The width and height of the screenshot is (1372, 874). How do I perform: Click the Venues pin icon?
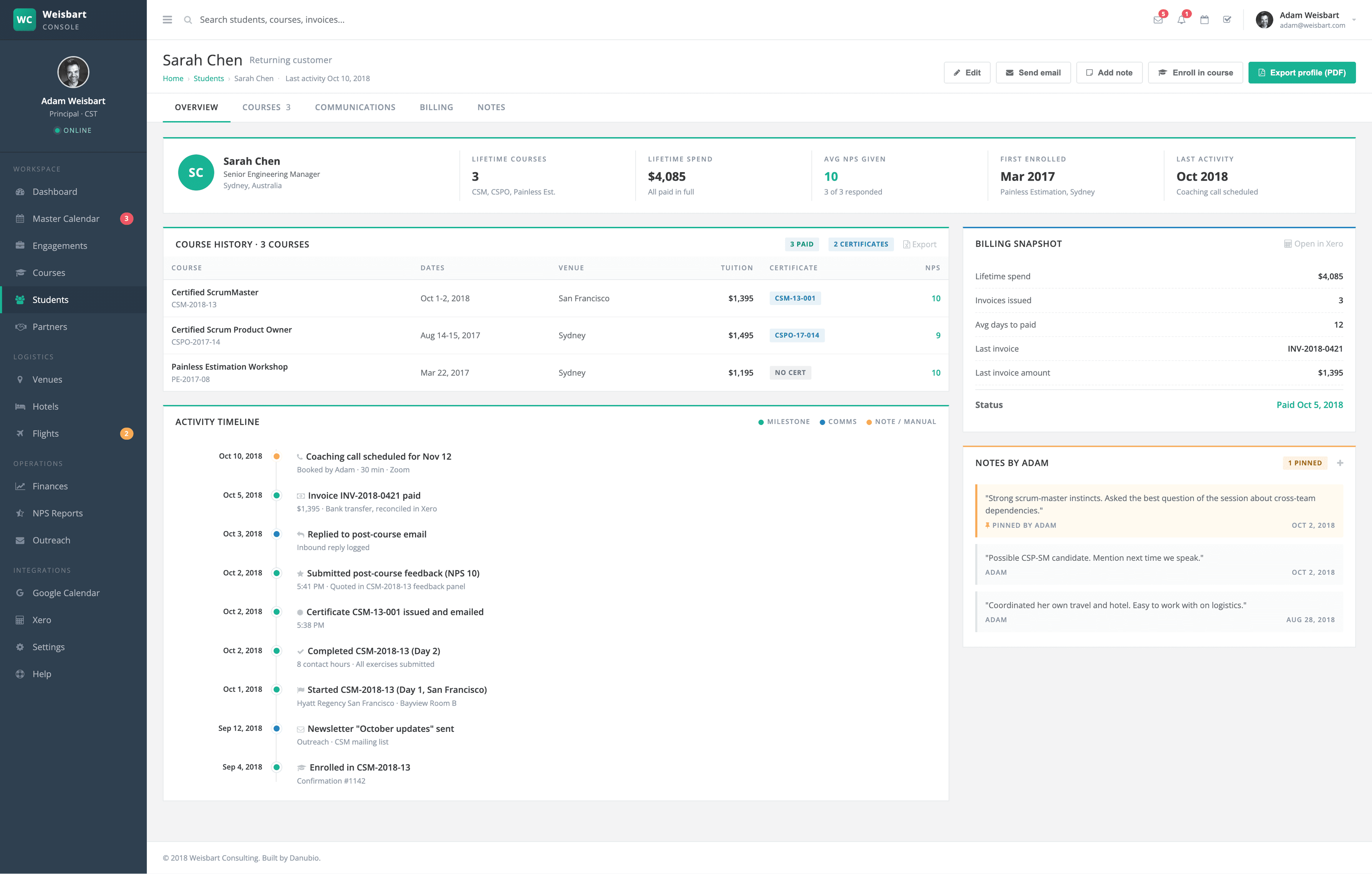click(20, 379)
